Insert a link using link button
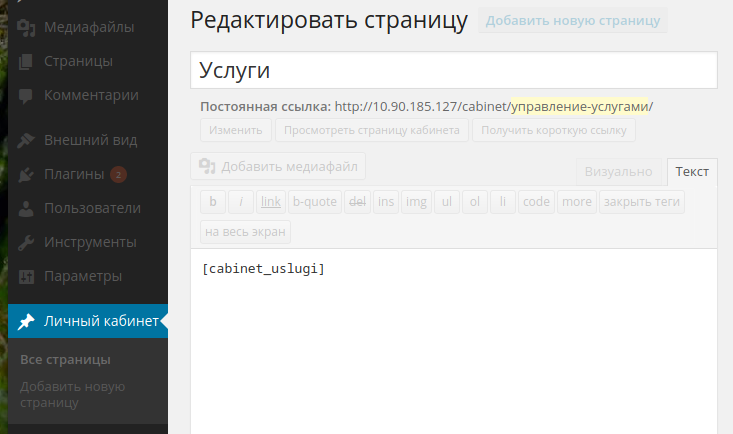This screenshot has width=733, height=434. coord(271,202)
